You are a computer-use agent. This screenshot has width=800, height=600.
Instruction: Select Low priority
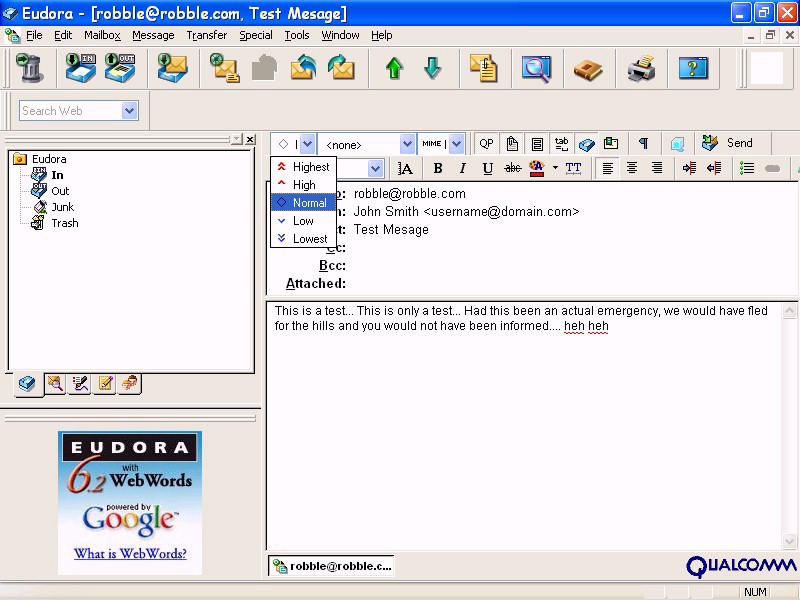tap(303, 220)
